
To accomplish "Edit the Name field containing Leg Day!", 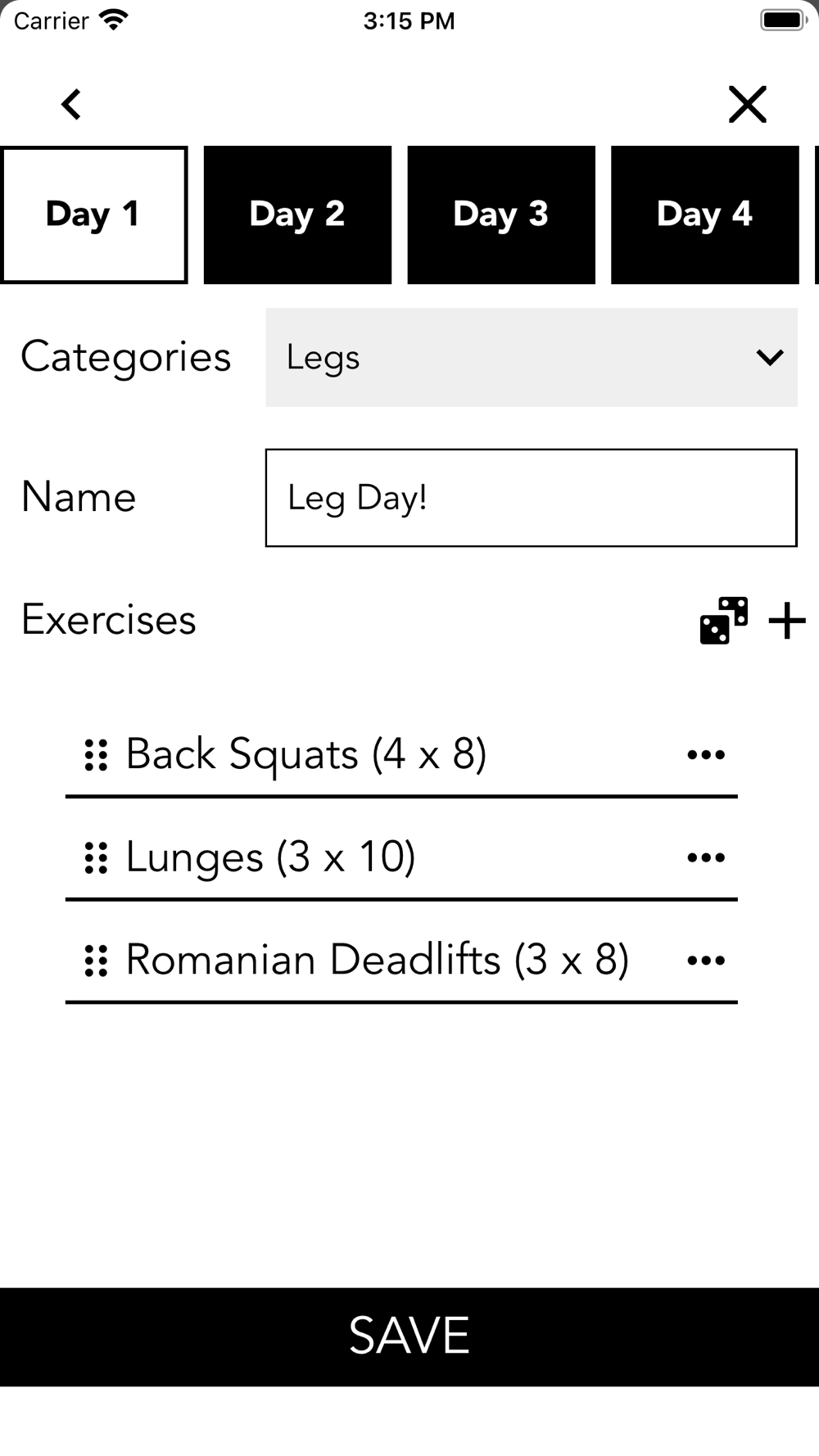I will pos(532,497).
